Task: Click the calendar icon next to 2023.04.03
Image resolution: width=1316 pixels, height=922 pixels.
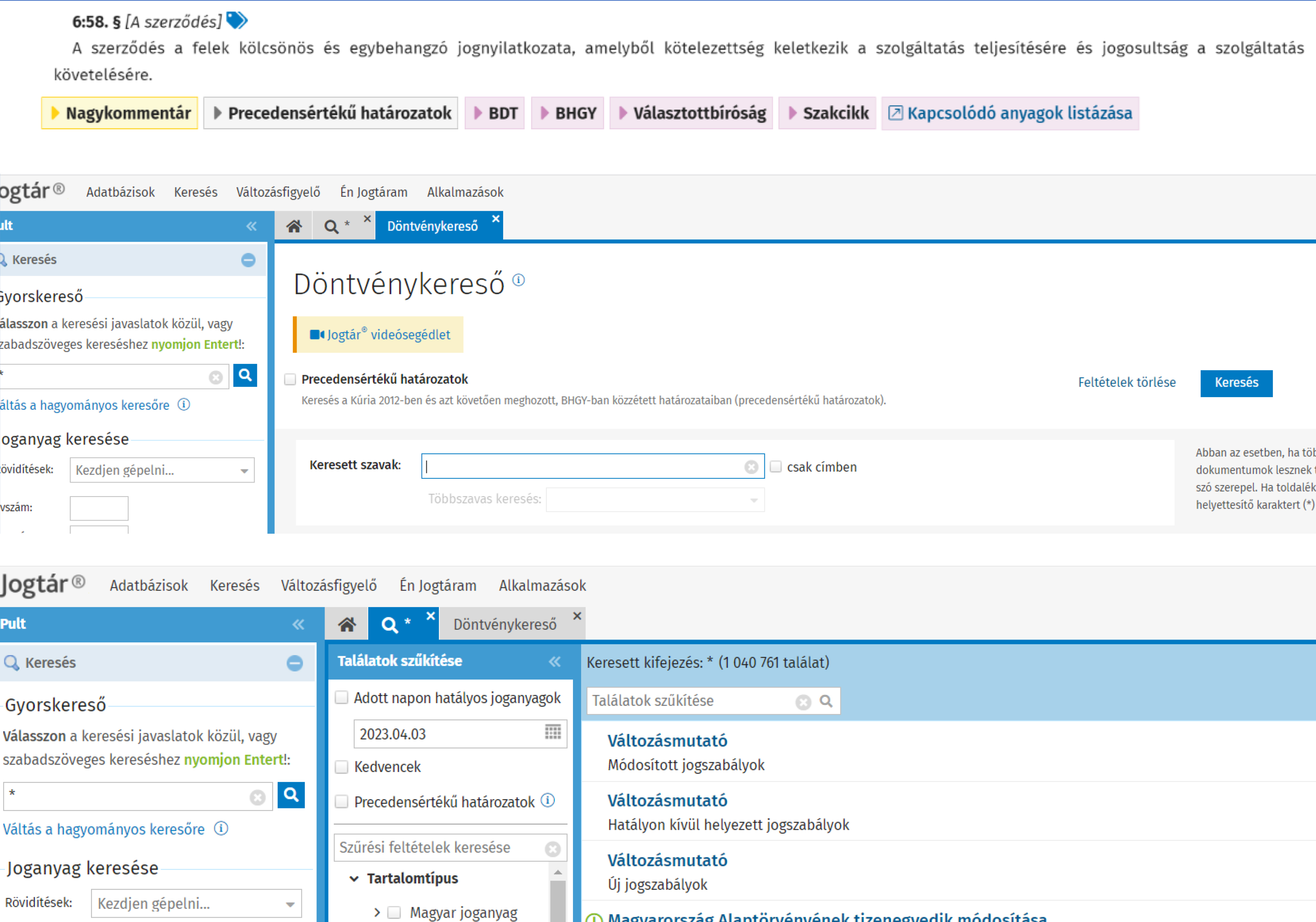Action: click(553, 732)
